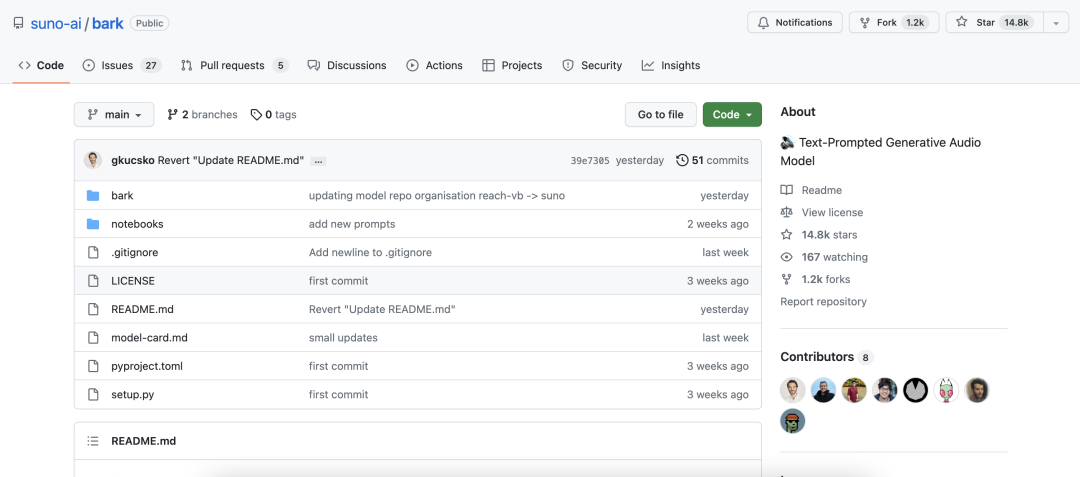1080x477 pixels.
Task: Click the folder icon of the bark row
Action: pos(93,195)
